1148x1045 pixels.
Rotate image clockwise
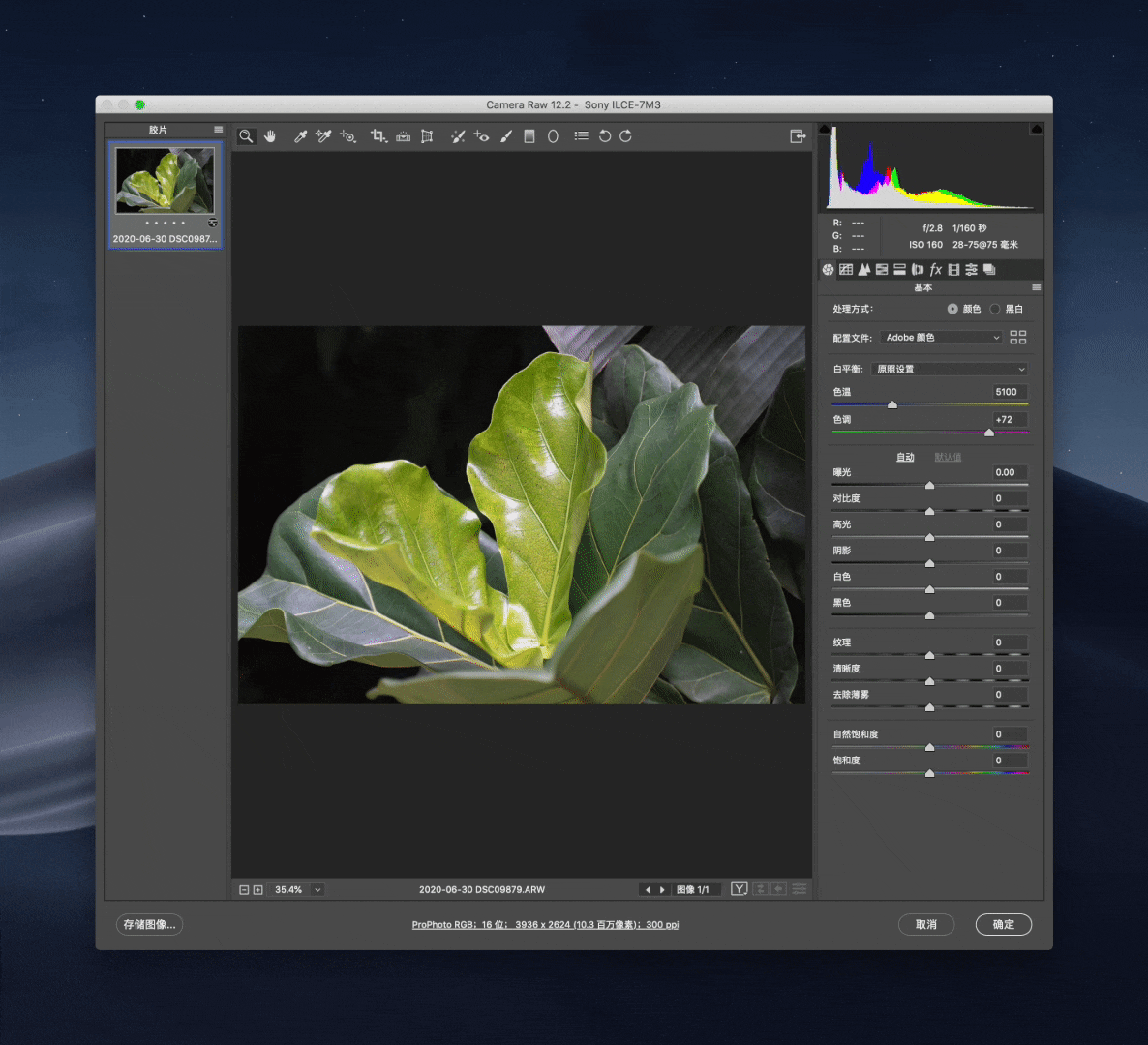coord(626,136)
